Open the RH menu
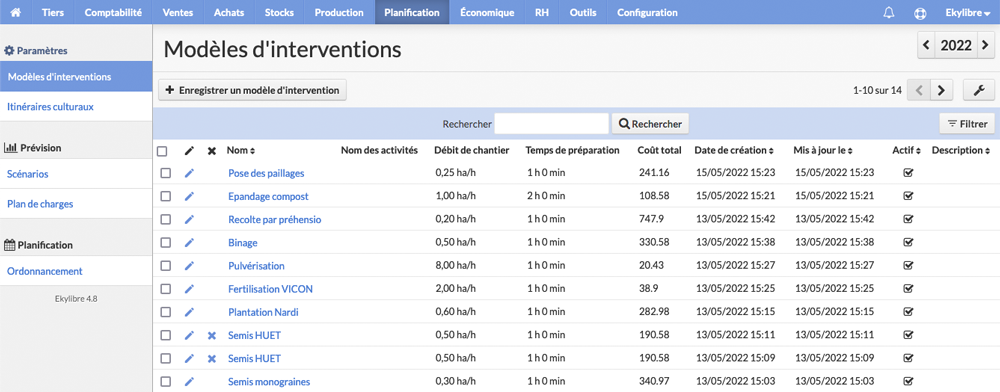Screen dimensions: 1000x392 tap(541, 12)
